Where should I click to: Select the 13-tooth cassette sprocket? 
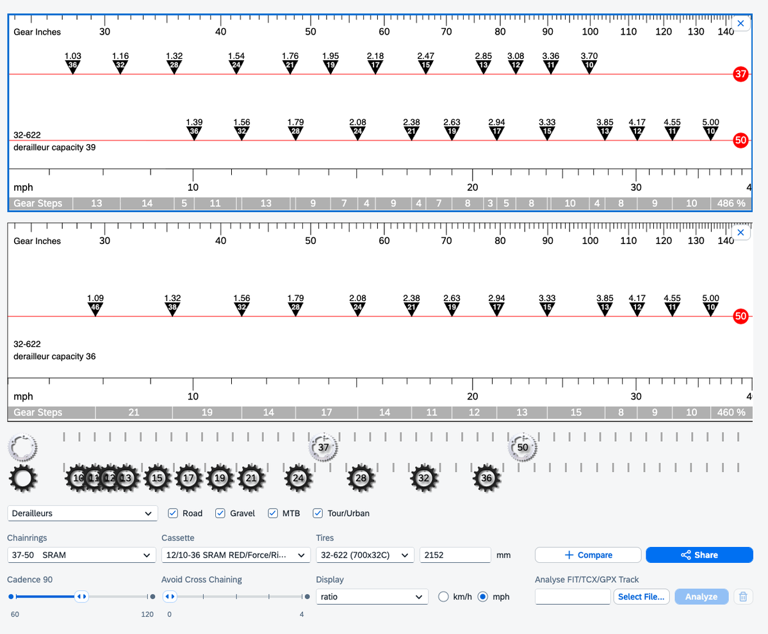[x=126, y=478]
